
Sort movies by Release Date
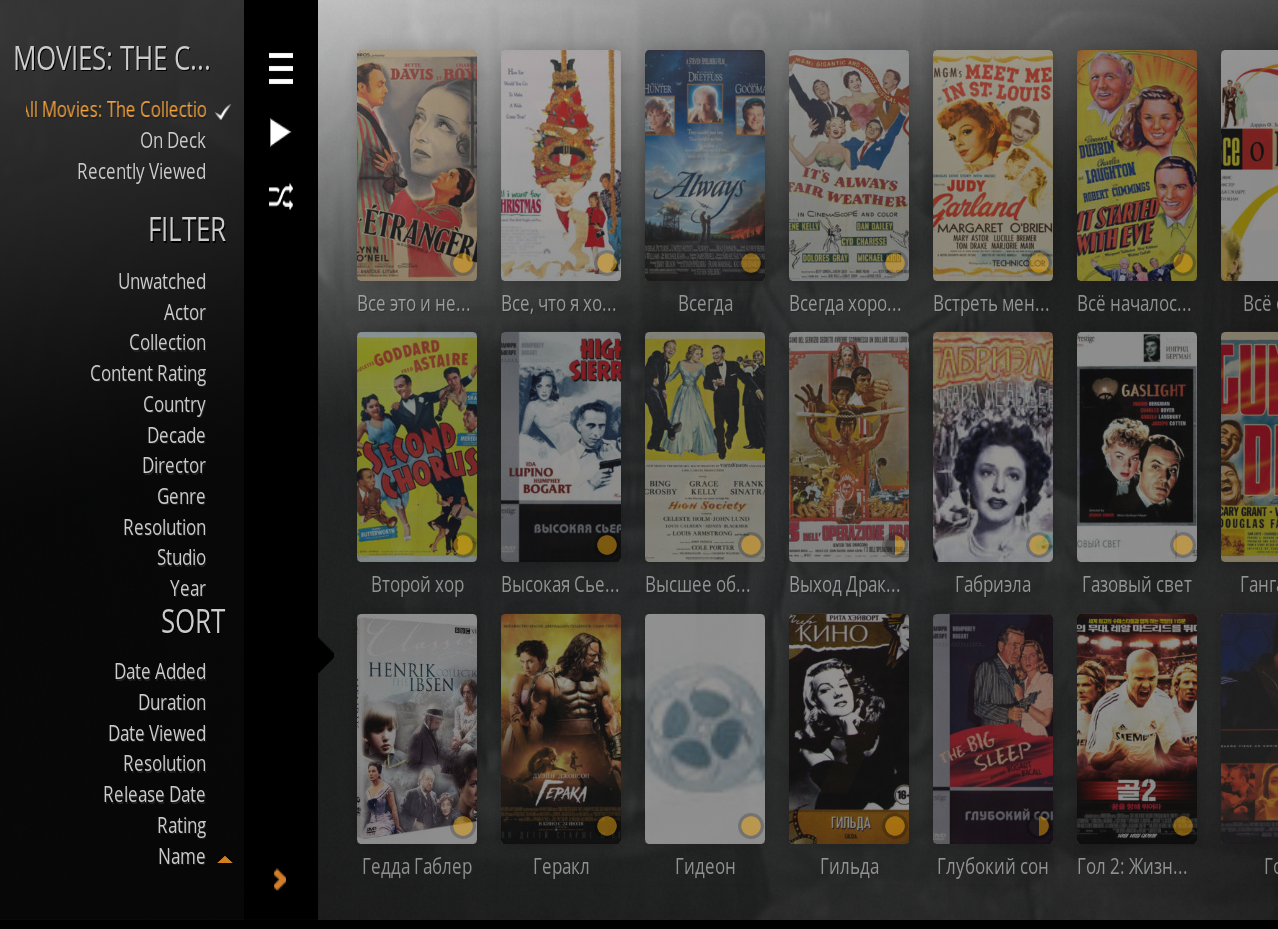pos(154,795)
